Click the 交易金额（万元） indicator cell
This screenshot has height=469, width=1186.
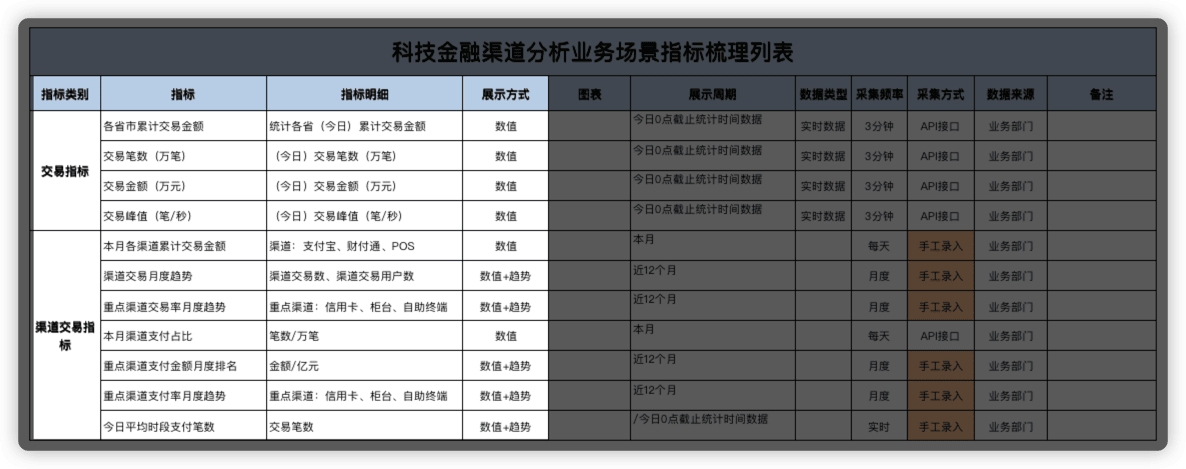(183, 186)
